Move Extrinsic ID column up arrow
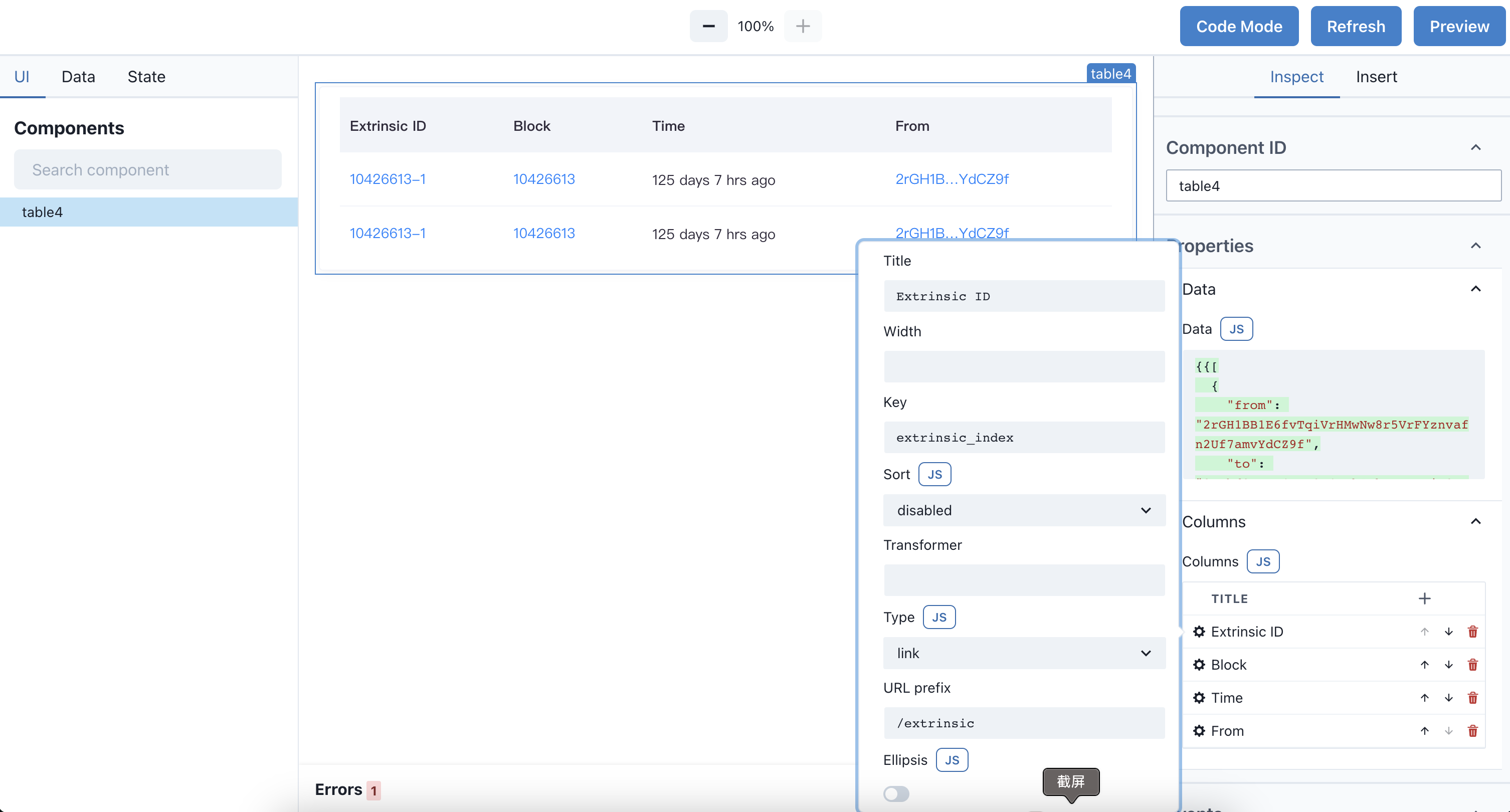The height and width of the screenshot is (812, 1510). click(x=1424, y=632)
